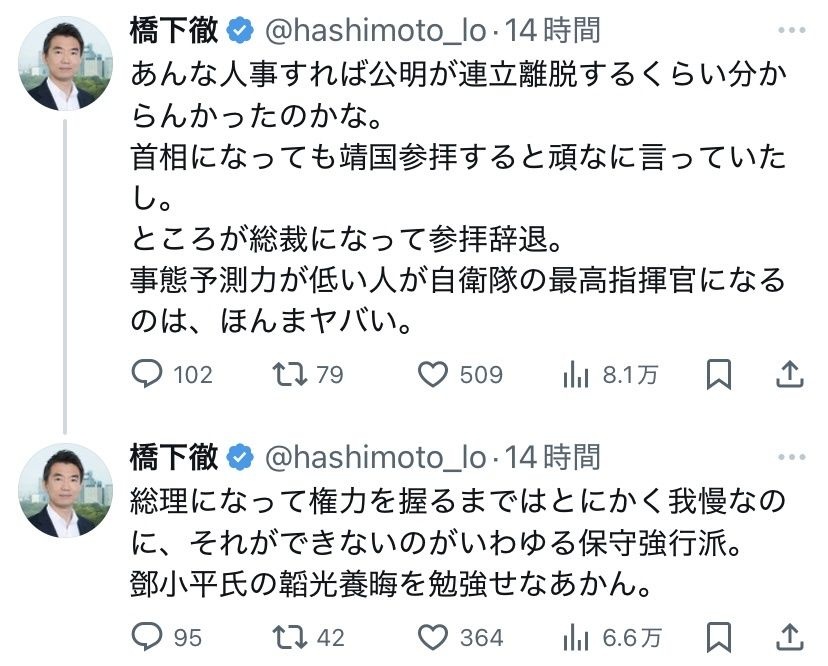Like the first tweet with 509 likes
The width and height of the screenshot is (828, 666).
point(432,374)
